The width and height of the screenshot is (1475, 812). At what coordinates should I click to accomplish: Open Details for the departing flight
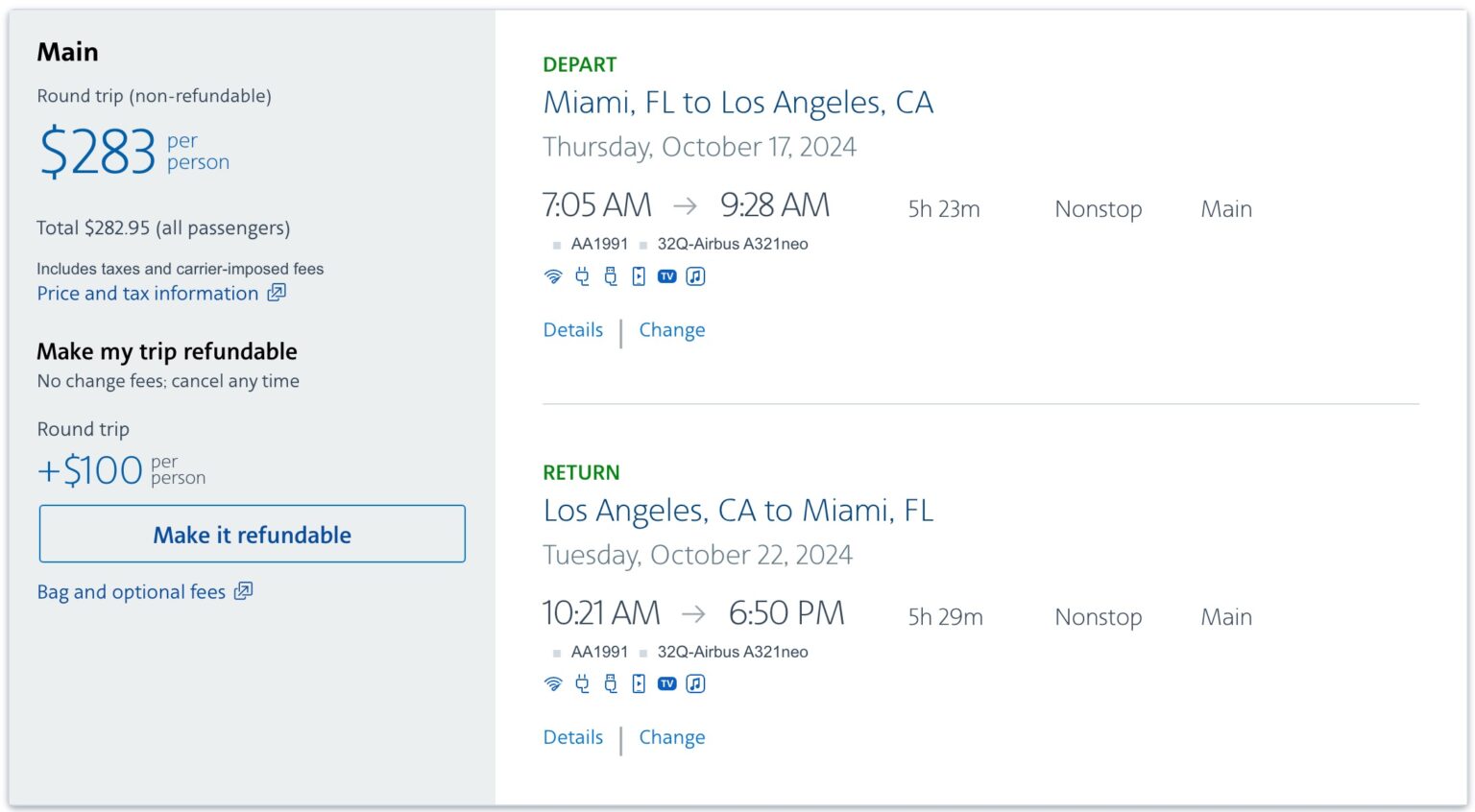tap(572, 329)
